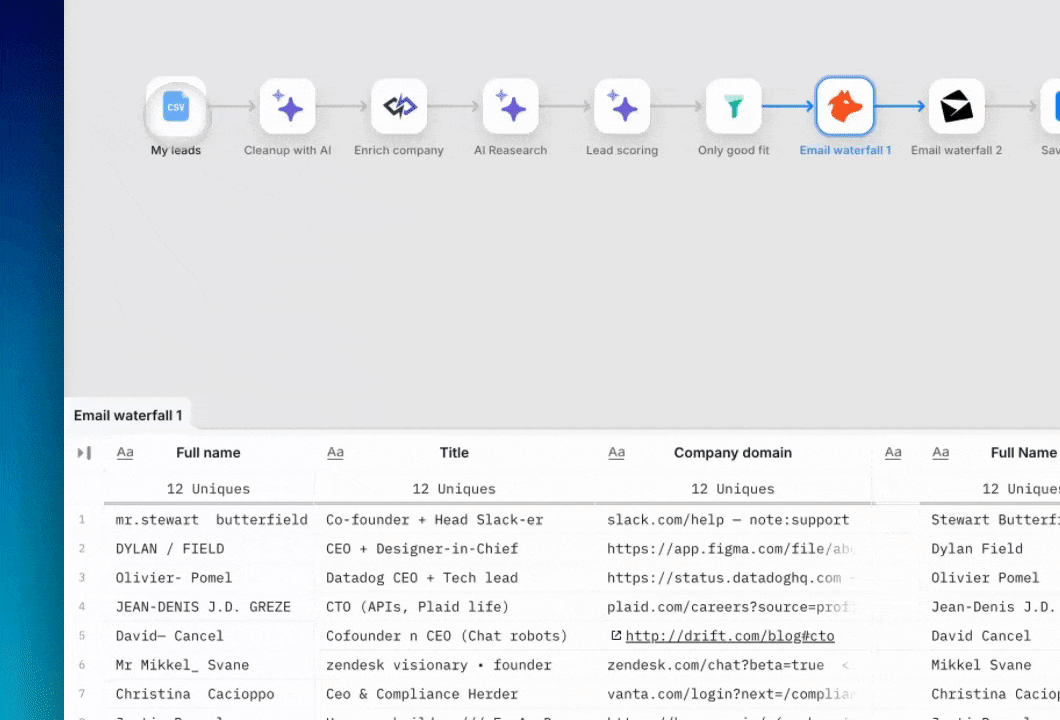Click the Company domain column header
This screenshot has height=720, width=1060.
(733, 452)
